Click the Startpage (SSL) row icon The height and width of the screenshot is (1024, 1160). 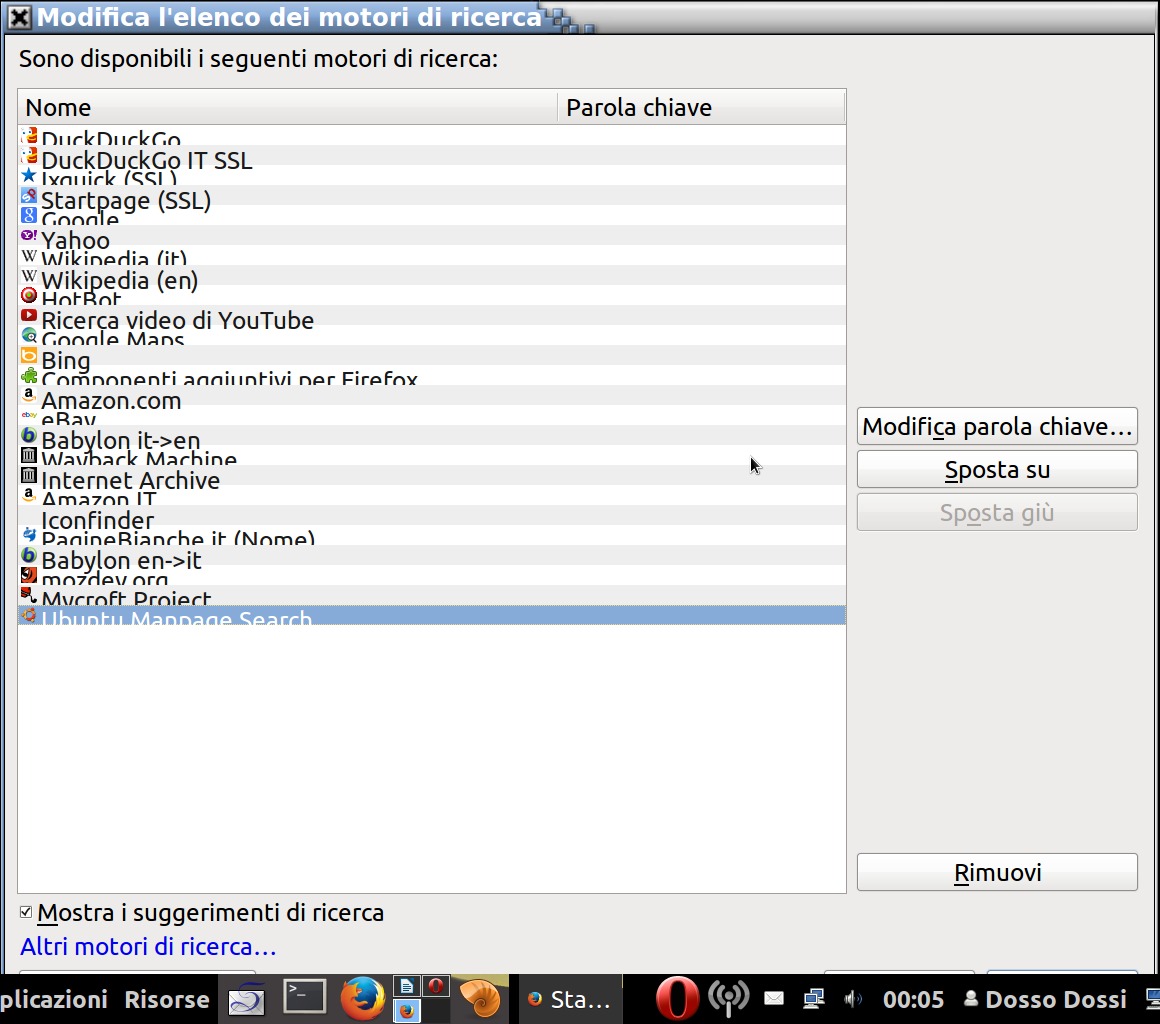(29, 195)
